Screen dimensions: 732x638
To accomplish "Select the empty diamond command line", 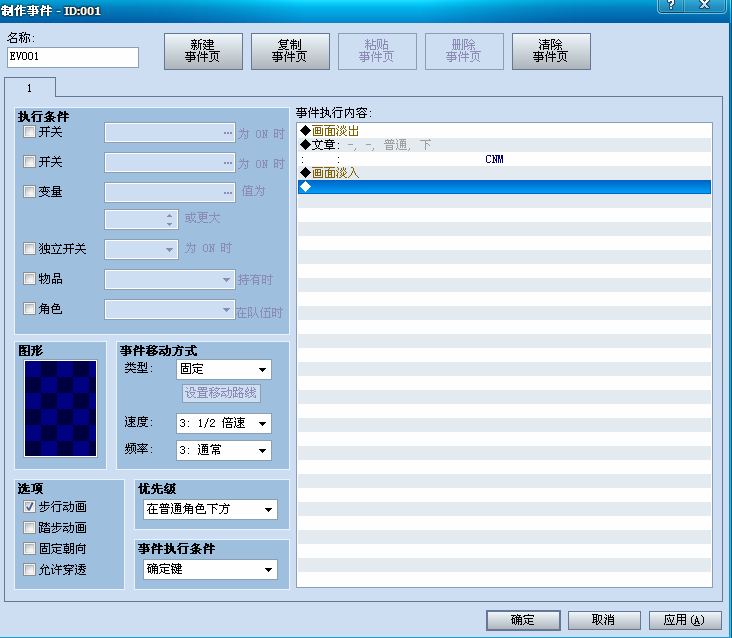I will [x=504, y=187].
